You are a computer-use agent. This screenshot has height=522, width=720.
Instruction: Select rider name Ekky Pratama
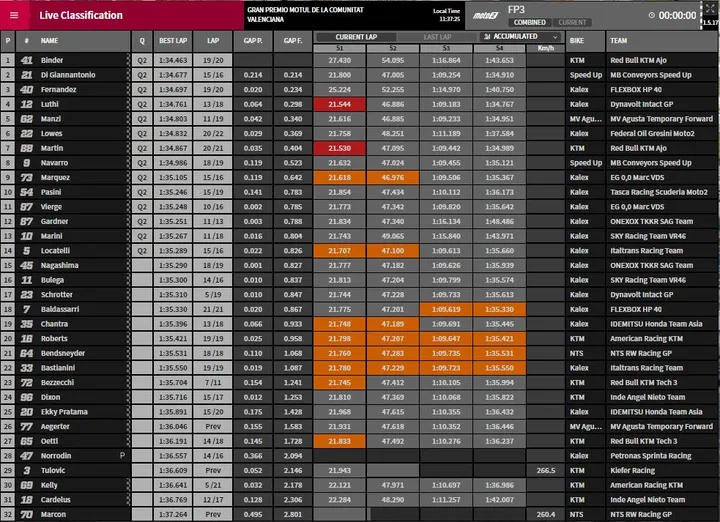coord(64,412)
